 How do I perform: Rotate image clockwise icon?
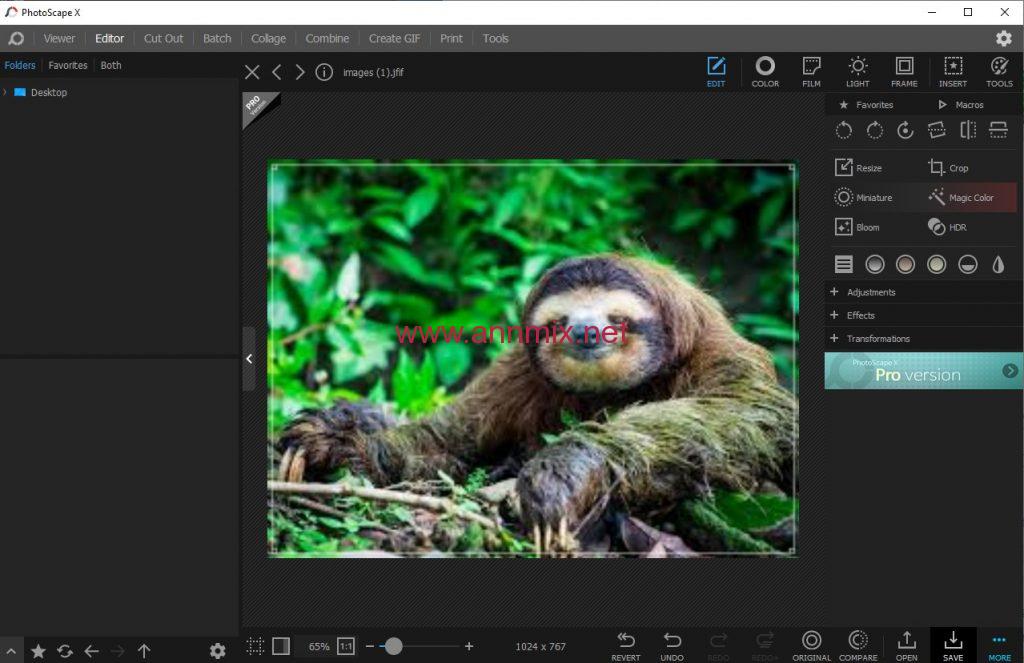(874, 131)
